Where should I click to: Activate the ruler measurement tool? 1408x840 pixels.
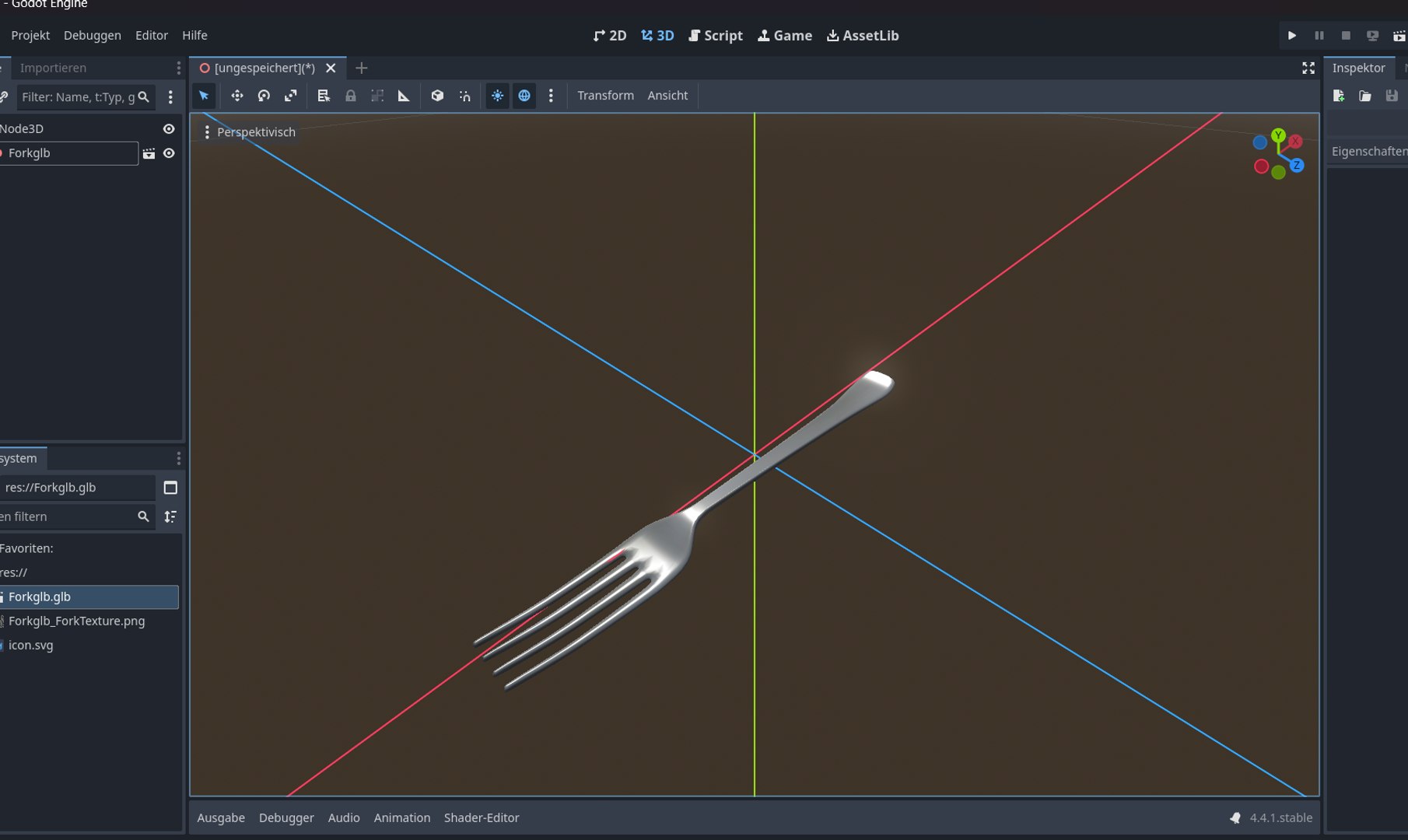(404, 96)
